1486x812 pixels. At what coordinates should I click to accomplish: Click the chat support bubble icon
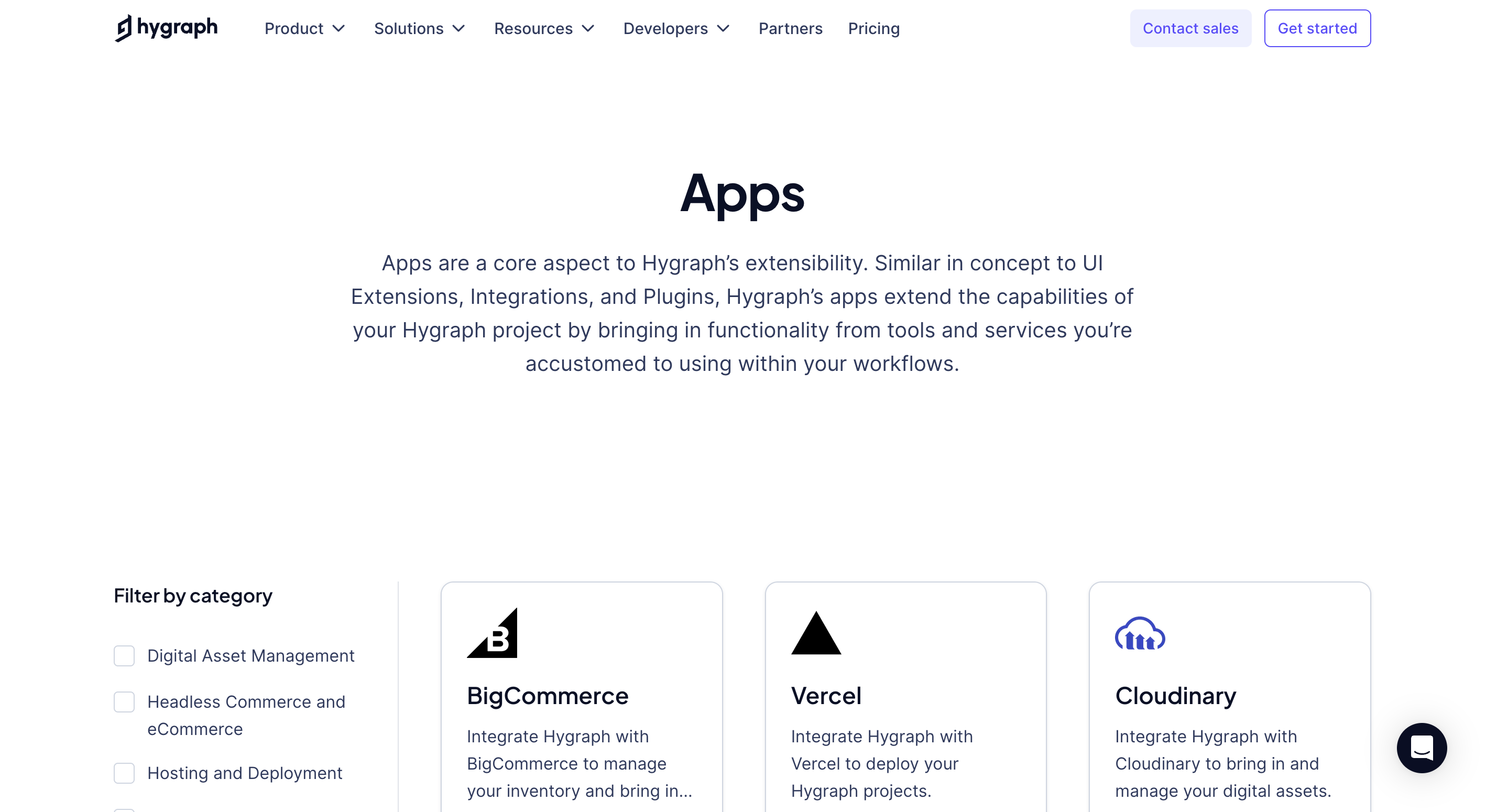(x=1420, y=748)
